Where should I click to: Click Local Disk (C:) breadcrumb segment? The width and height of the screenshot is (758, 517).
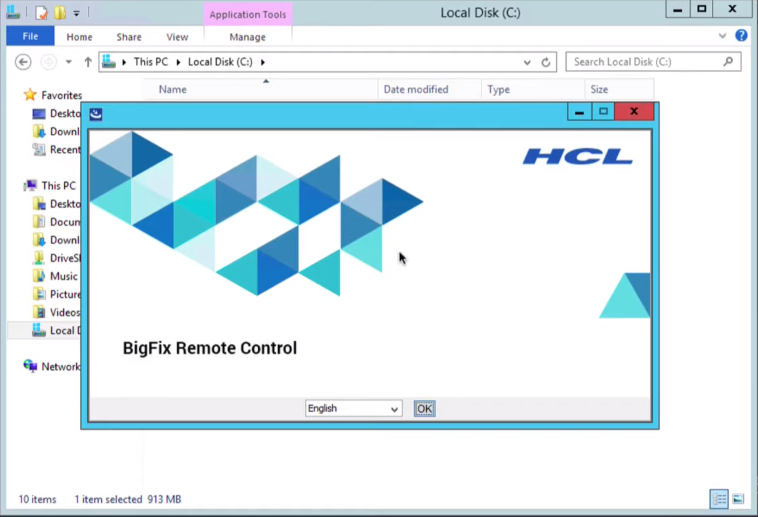point(220,62)
